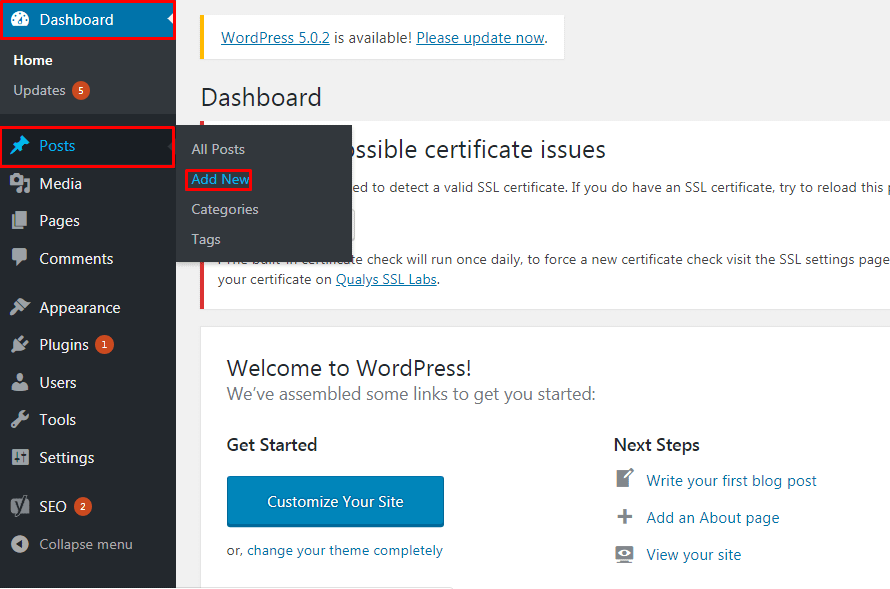Open the SEO menu label
This screenshot has width=890, height=589.
(x=53, y=507)
